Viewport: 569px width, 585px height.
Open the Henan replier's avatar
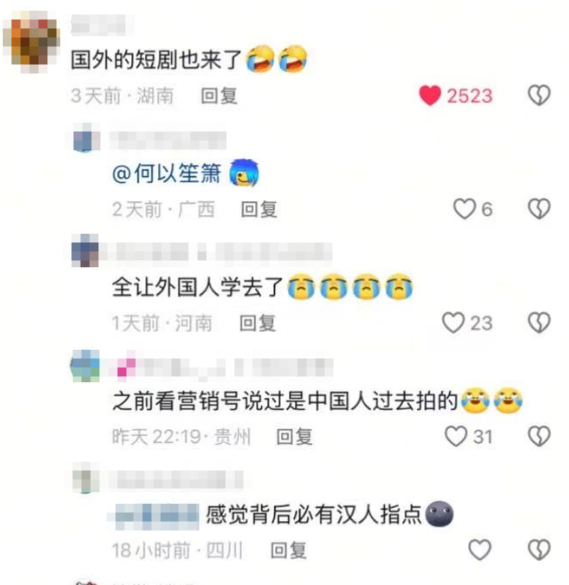[85, 250]
